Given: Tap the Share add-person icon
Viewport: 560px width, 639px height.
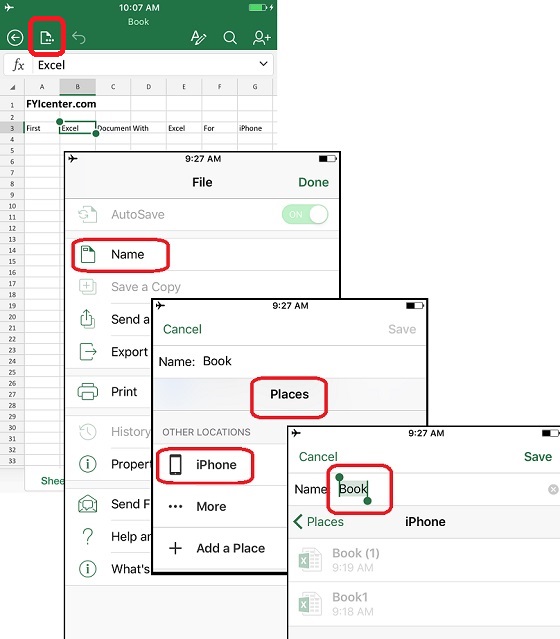Looking at the screenshot, I should [261, 38].
